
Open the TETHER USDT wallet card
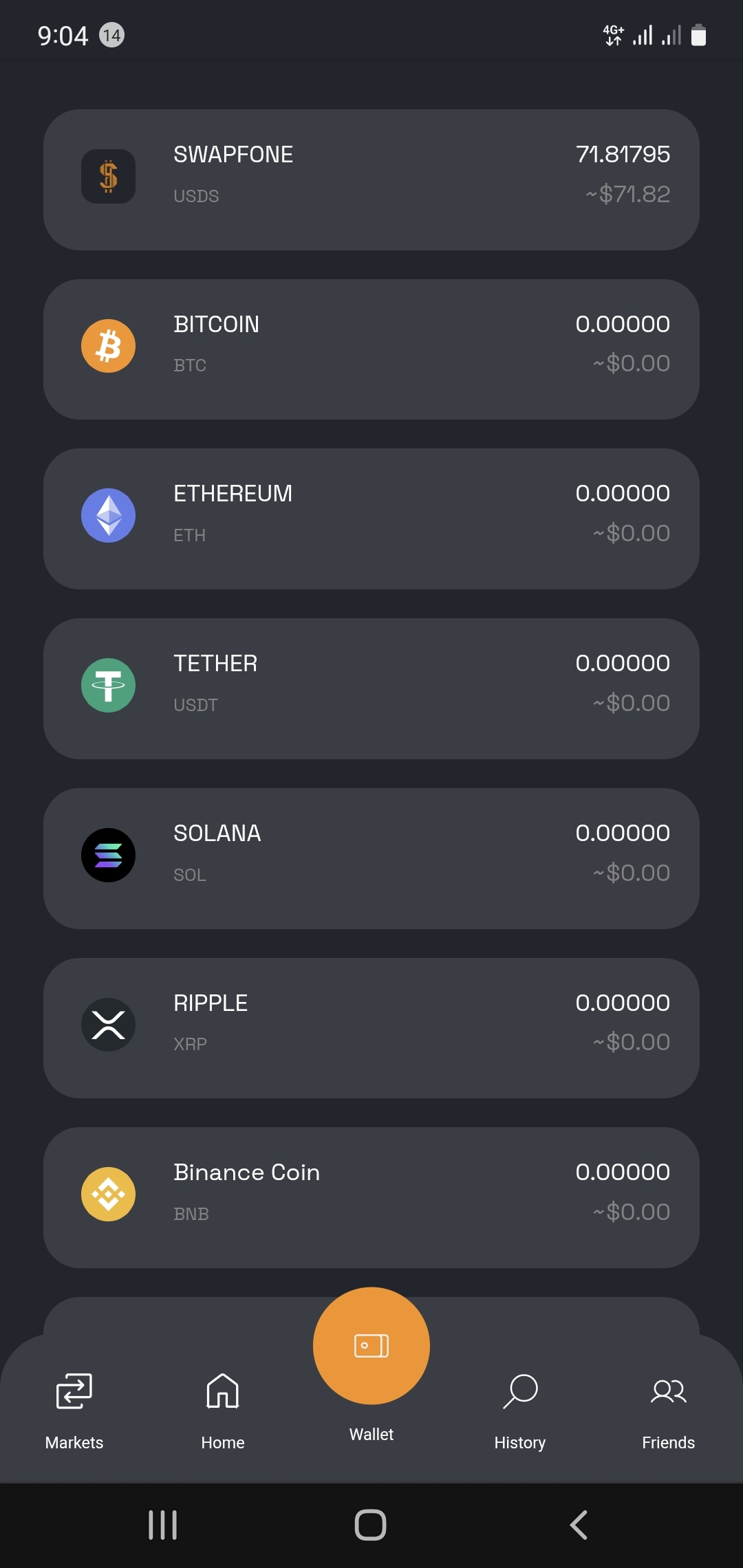pyautogui.click(x=371, y=689)
